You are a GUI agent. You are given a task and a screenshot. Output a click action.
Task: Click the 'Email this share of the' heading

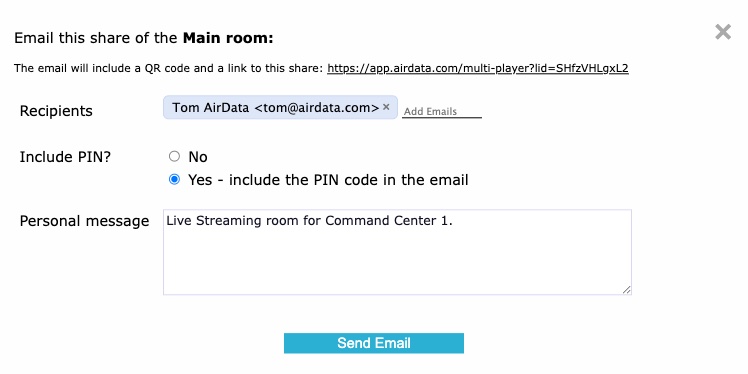point(97,38)
